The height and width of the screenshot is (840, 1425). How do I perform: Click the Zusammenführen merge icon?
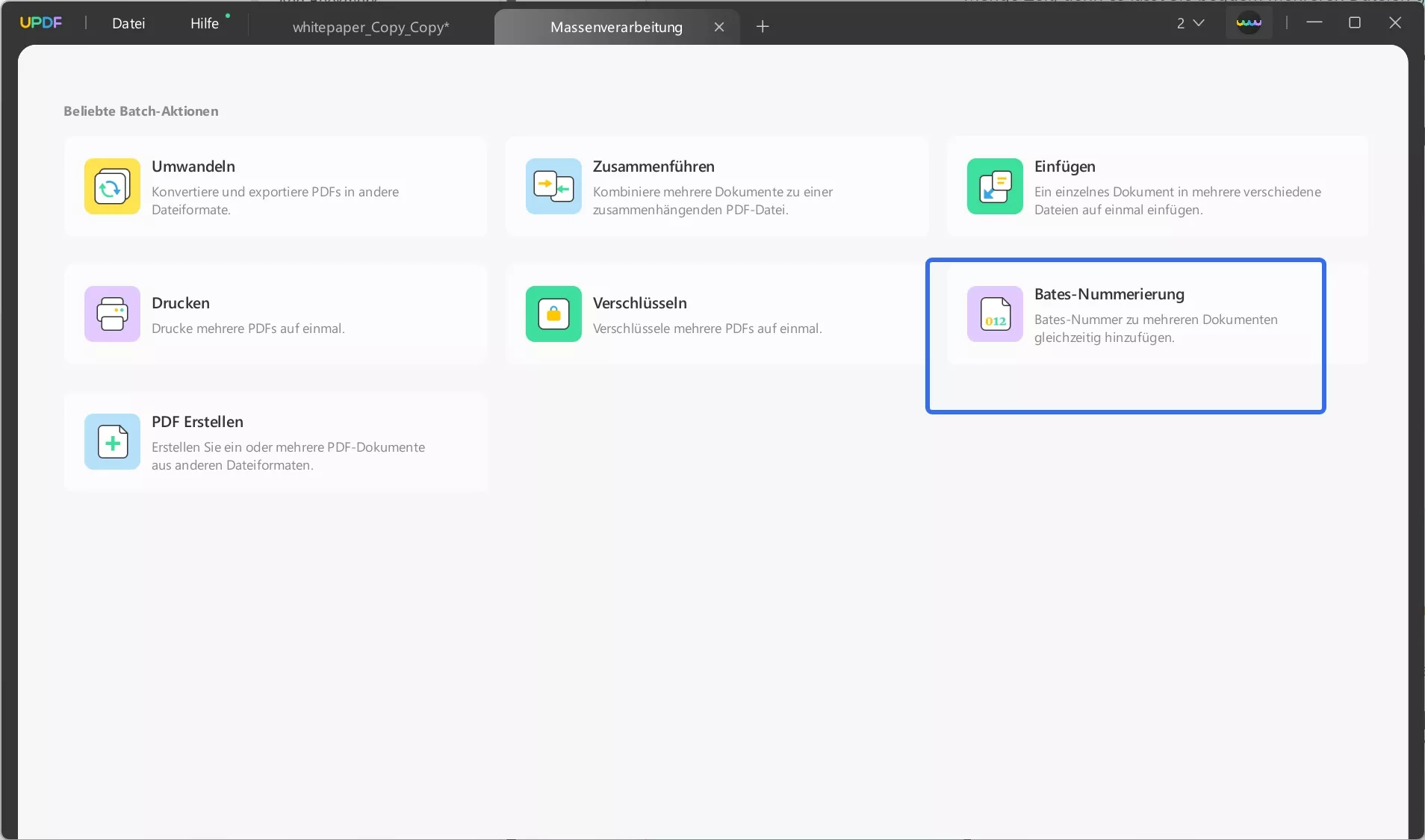[x=553, y=186]
